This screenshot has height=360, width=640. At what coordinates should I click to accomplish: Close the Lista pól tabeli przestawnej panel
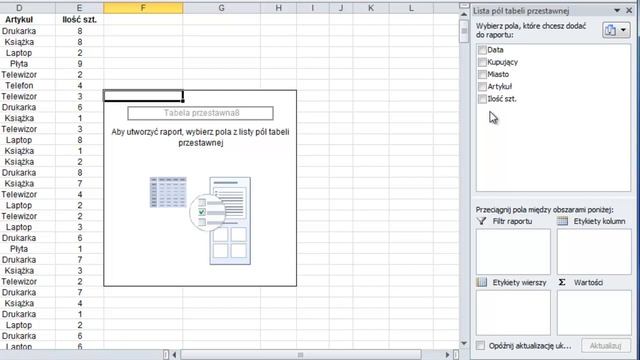(x=629, y=11)
